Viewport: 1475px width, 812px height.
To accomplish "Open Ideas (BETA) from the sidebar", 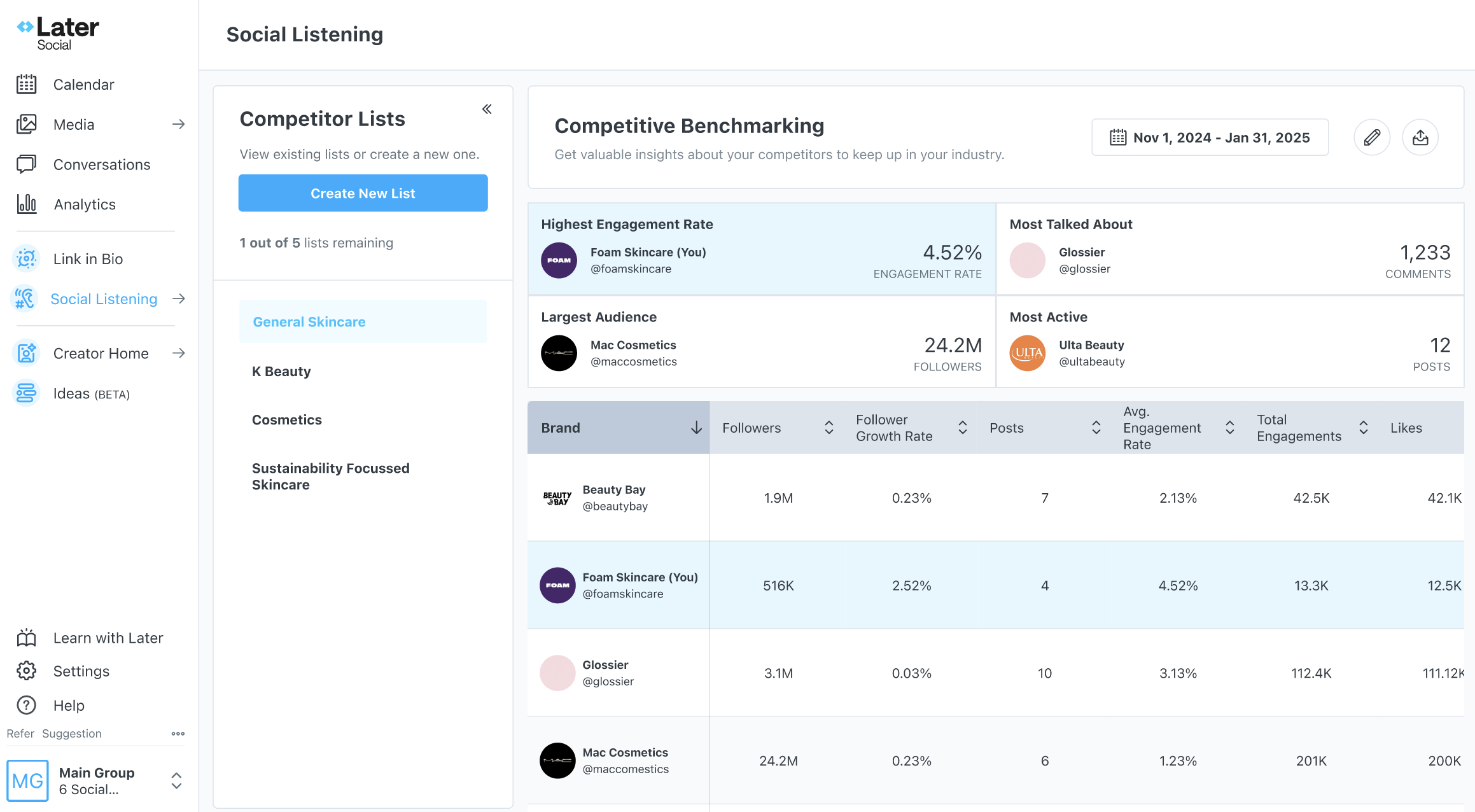I will pyautogui.click(x=92, y=393).
